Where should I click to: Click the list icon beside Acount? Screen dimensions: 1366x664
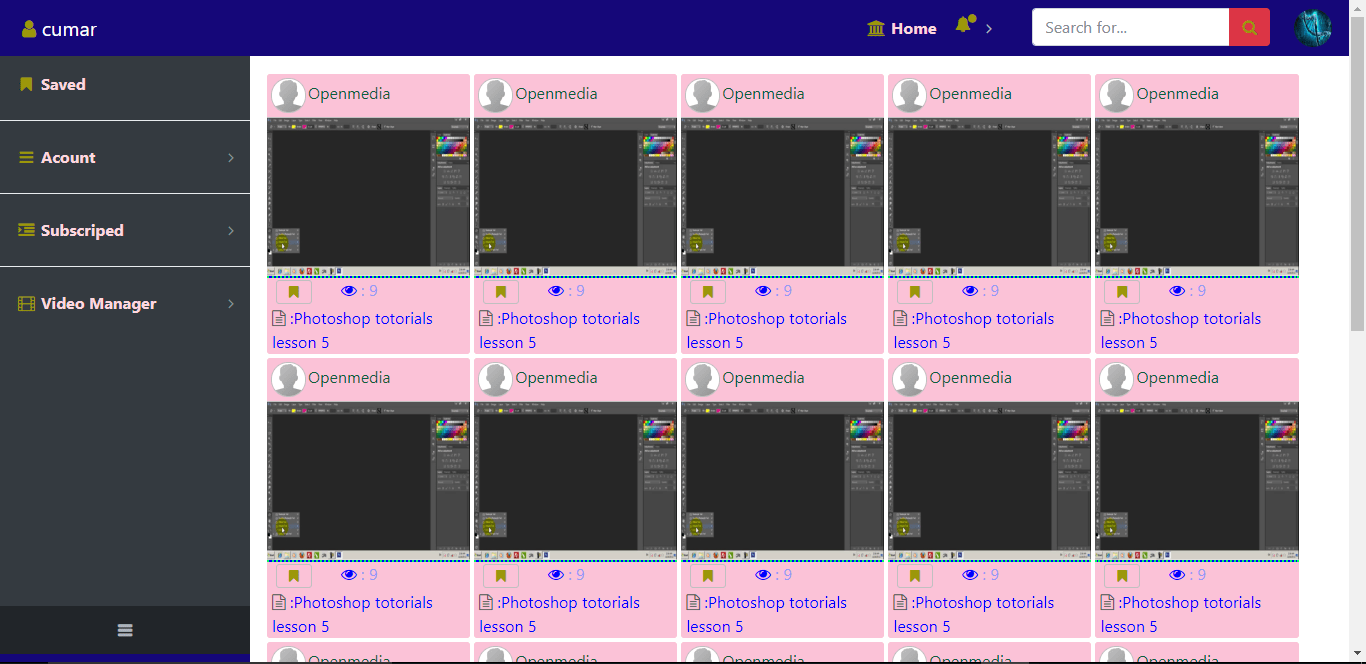26,158
